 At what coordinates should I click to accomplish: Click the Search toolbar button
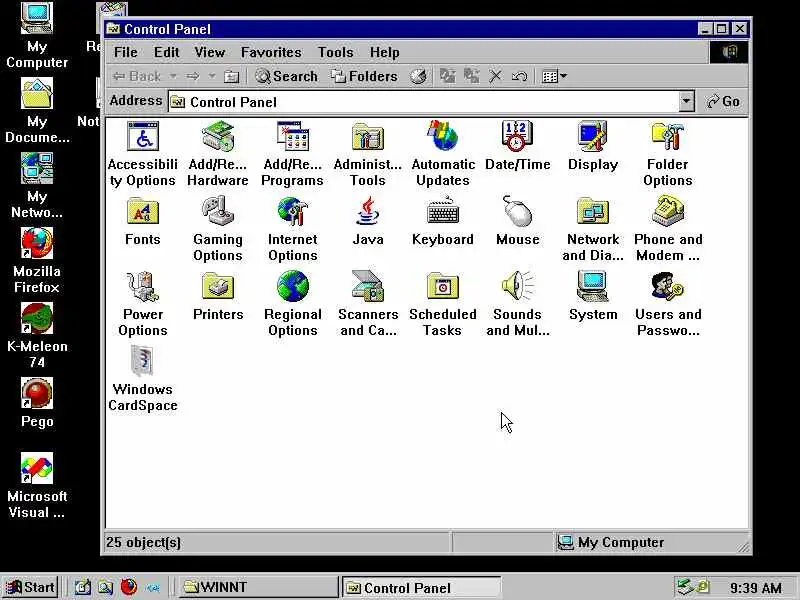(x=287, y=77)
